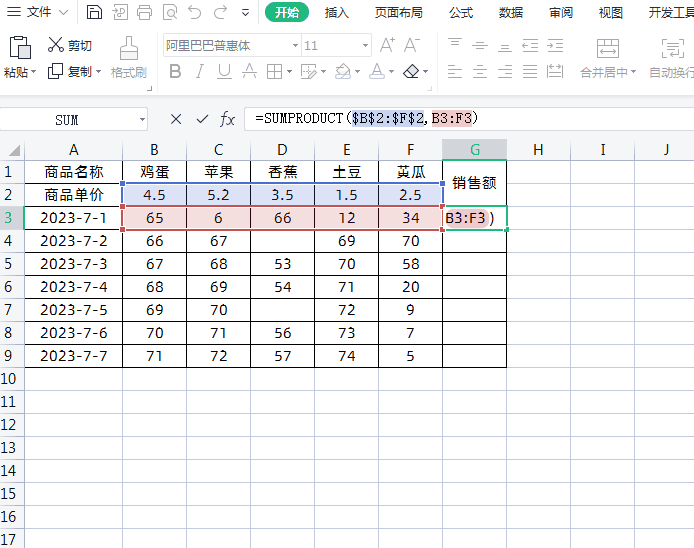The height and width of the screenshot is (548, 694).
Task: Click Merge and Center (合并居中) button
Action: 608,58
